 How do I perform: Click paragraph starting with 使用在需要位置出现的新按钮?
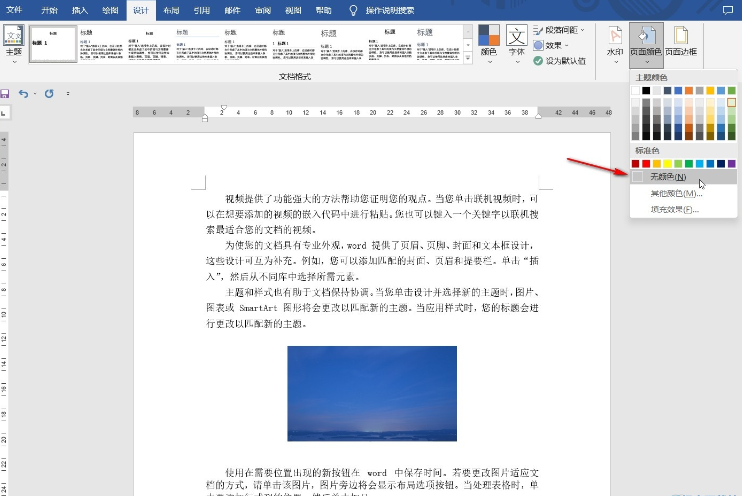pyautogui.click(x=372, y=483)
